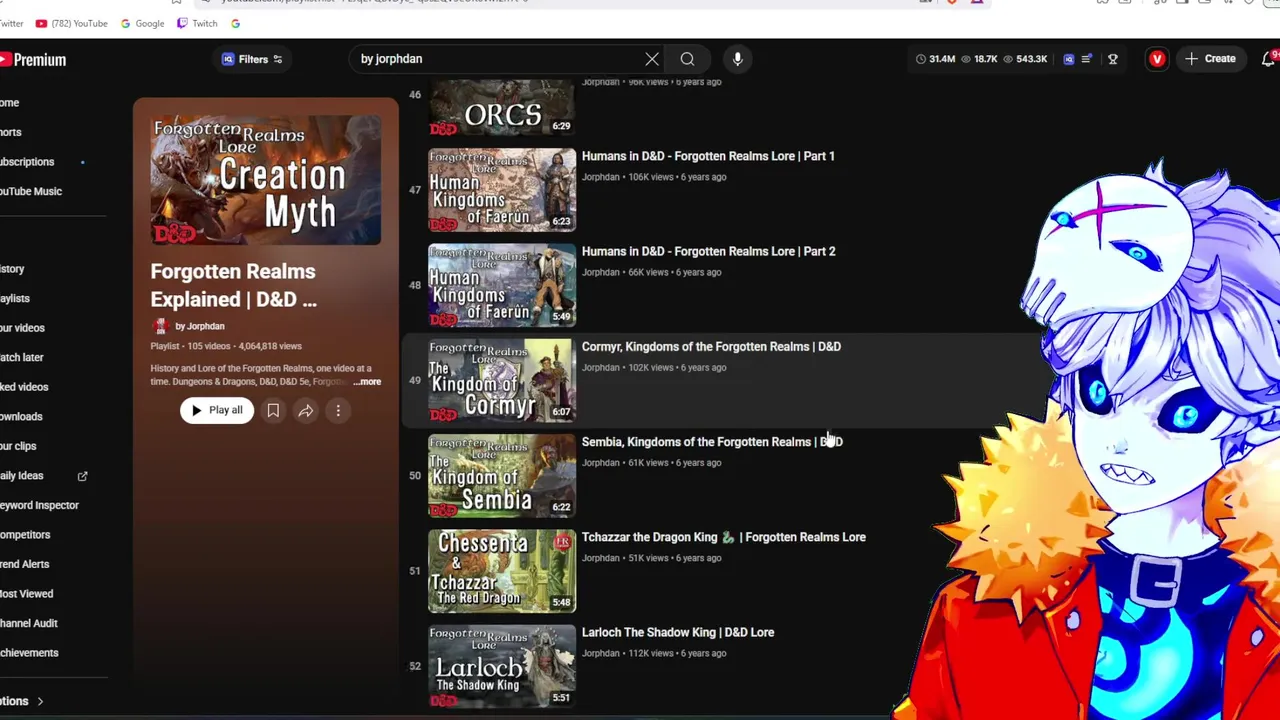Click Jorphdan's small channel avatar

(x=159, y=326)
